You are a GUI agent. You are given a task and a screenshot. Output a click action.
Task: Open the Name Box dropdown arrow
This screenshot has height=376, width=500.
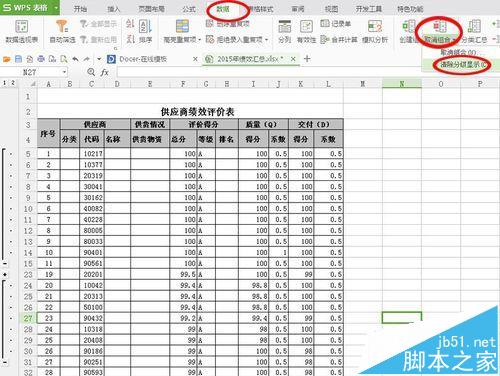[x=64, y=72]
